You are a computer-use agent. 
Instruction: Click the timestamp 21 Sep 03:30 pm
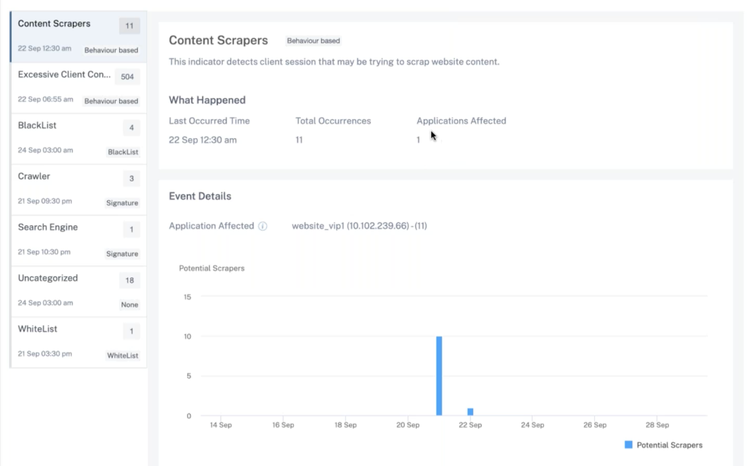tap(45, 354)
